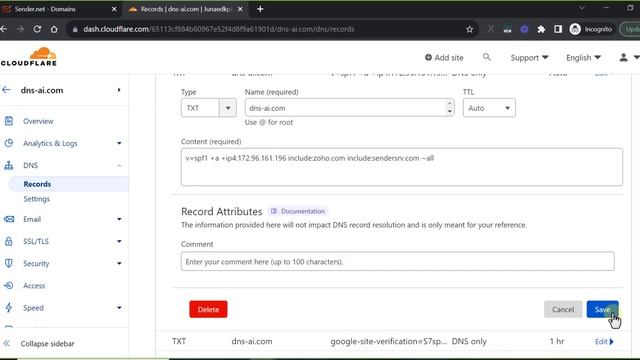Go forward in browser history

[20, 29]
